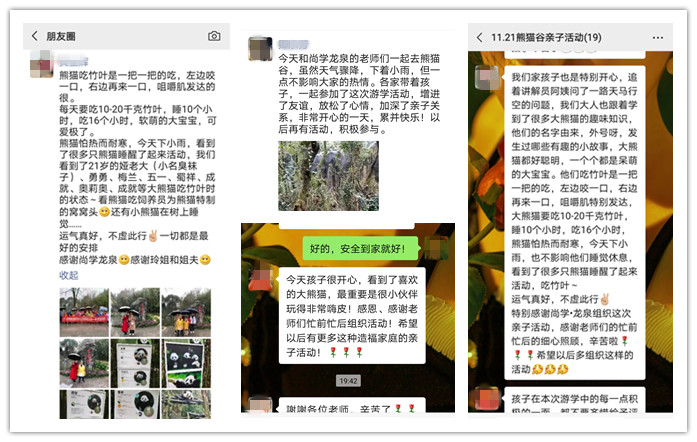Tap the green 好的，安全到家就好 message bubble
This screenshot has width=697, height=442.
(x=355, y=246)
